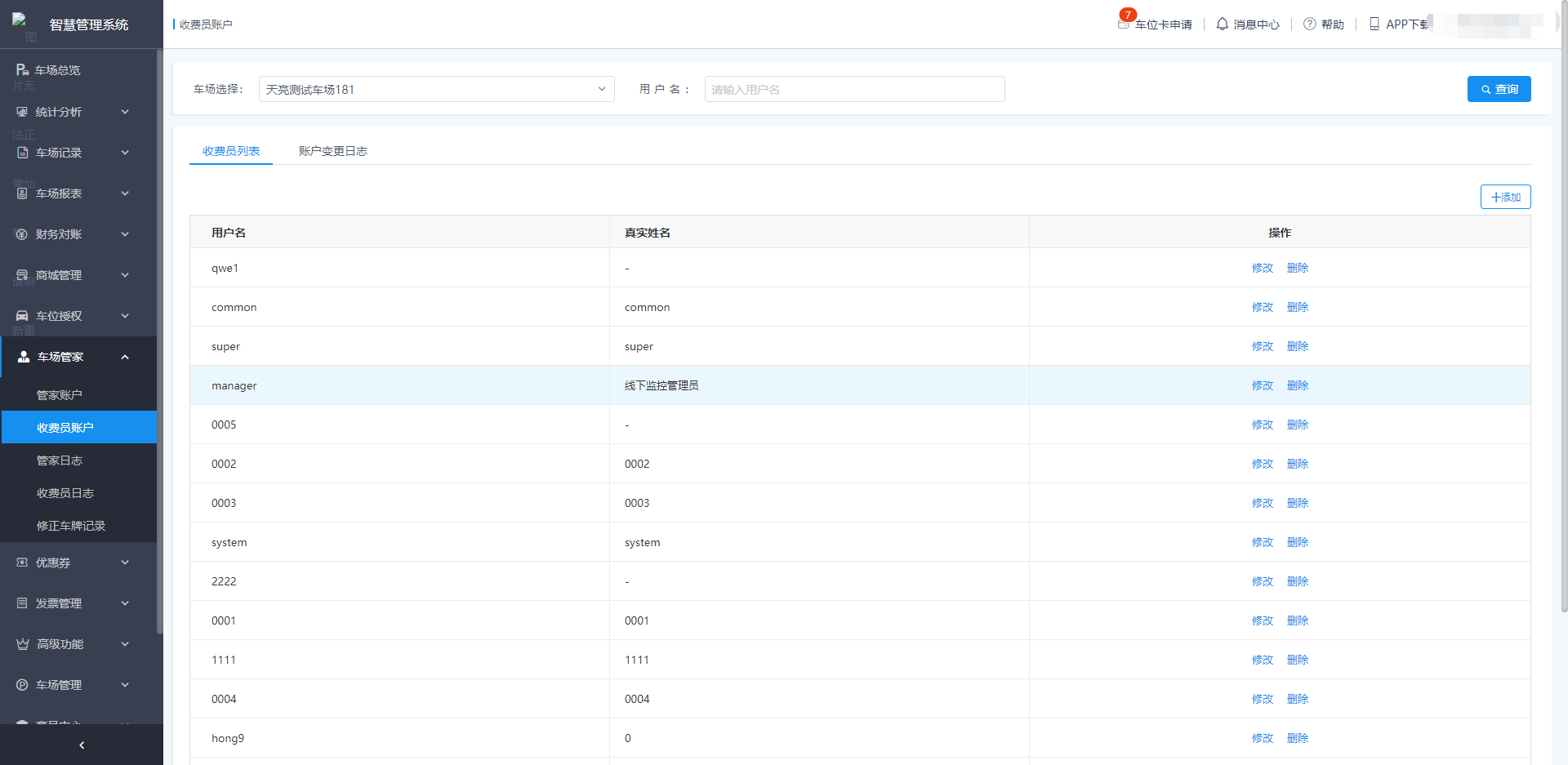
Task: Click 修改 for user manager
Action: [x=1263, y=385]
